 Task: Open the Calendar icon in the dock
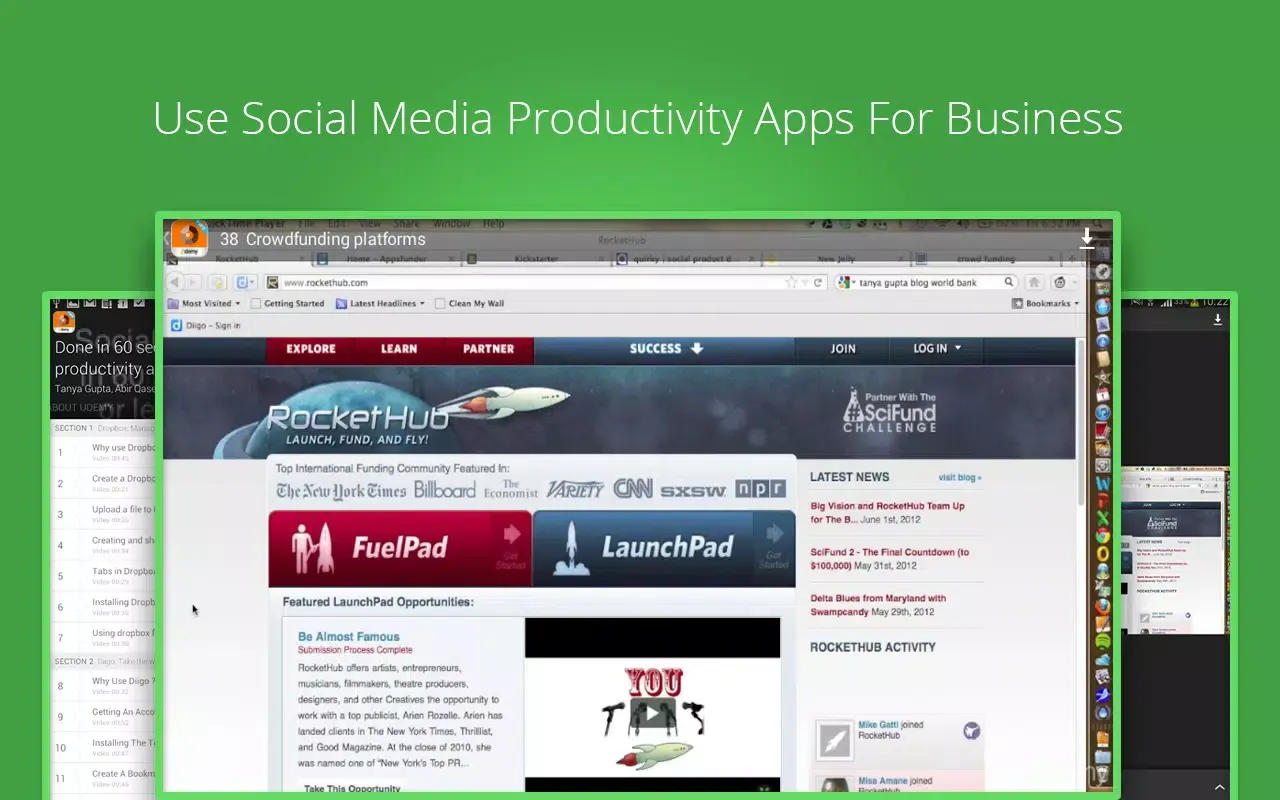click(1103, 395)
